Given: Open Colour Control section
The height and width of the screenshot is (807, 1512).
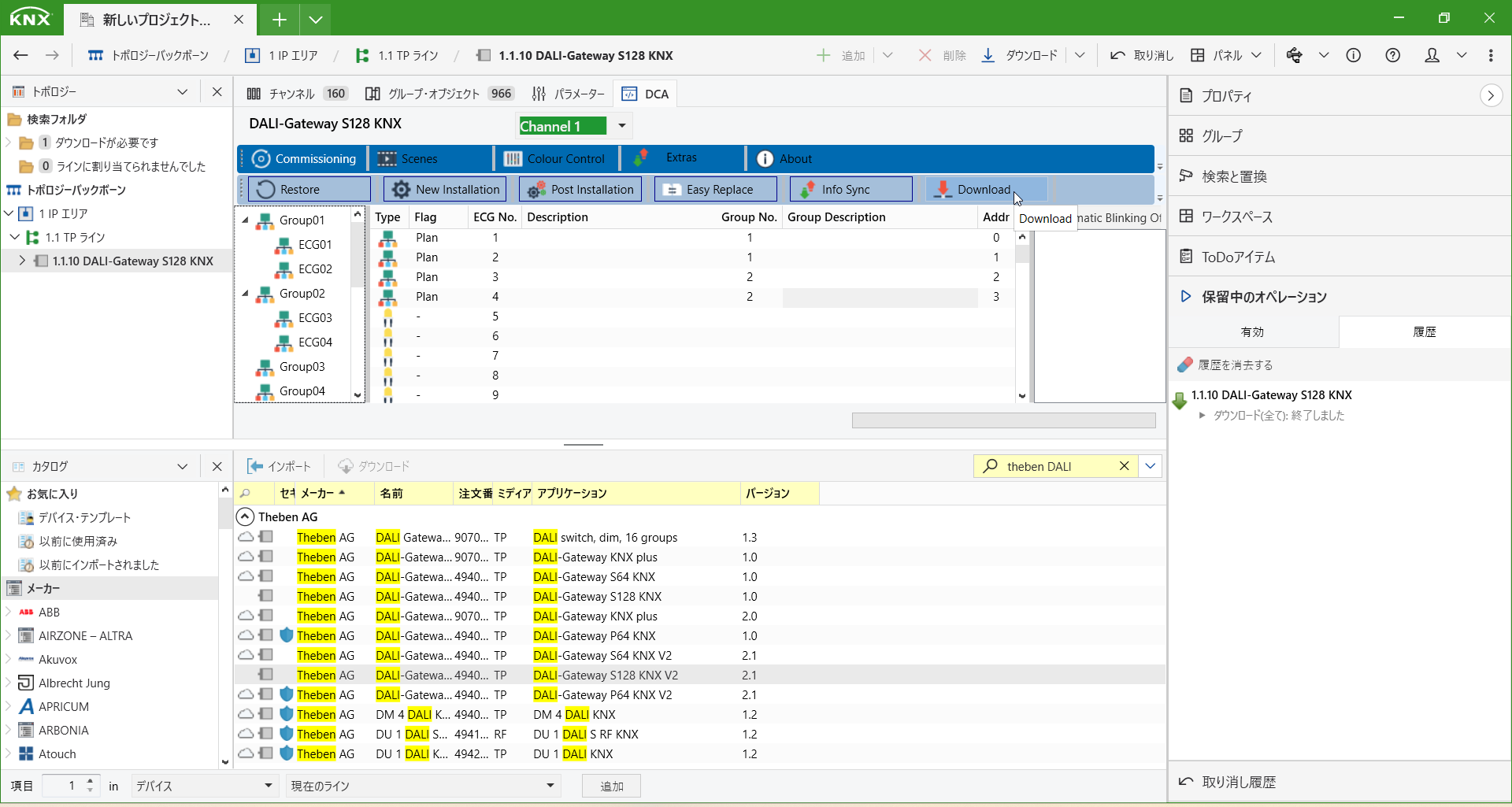Looking at the screenshot, I should pyautogui.click(x=556, y=158).
